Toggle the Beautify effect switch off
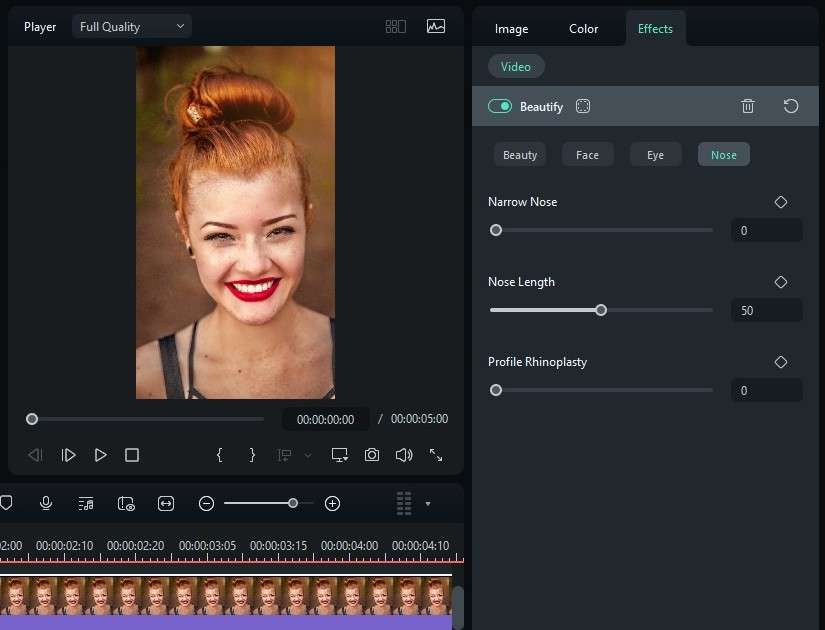 tap(500, 106)
